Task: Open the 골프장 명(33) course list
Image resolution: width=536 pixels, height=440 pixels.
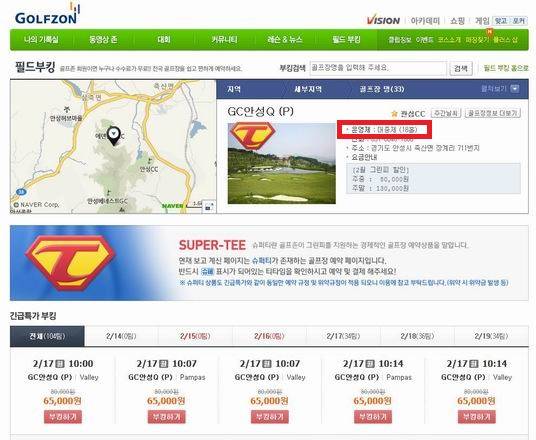Action: click(x=381, y=89)
